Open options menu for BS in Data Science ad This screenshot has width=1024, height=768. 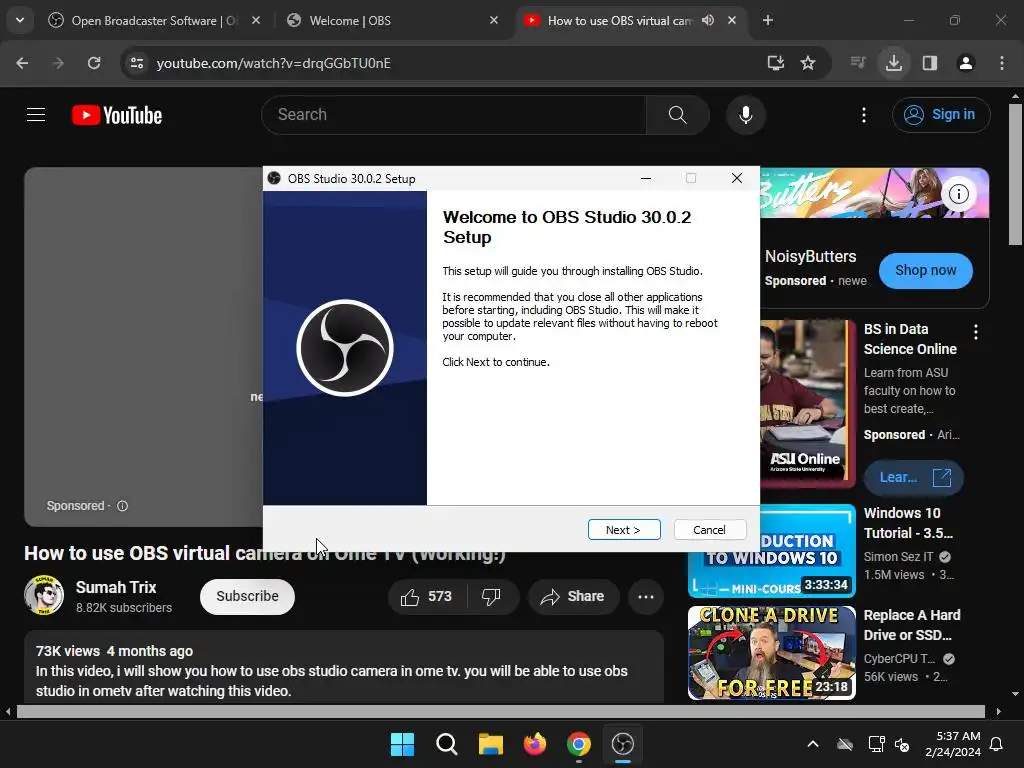click(x=976, y=332)
